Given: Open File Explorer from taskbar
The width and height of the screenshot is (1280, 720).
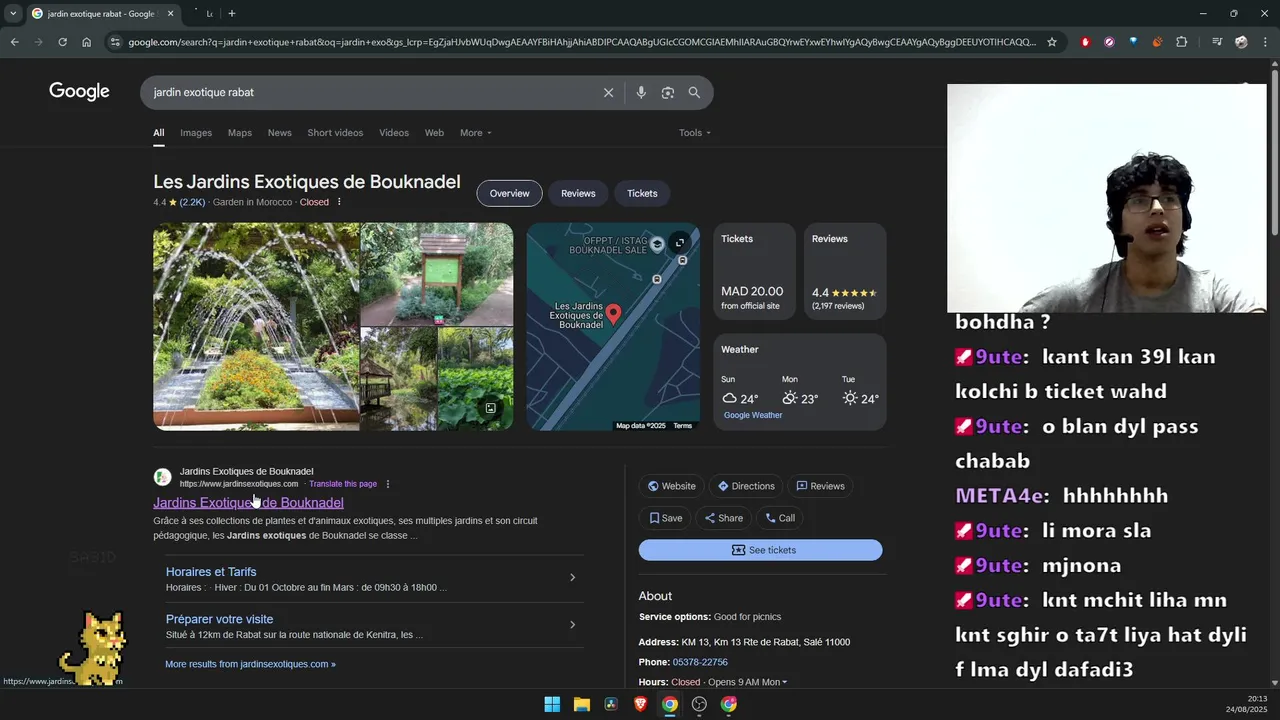Looking at the screenshot, I should pos(582,704).
